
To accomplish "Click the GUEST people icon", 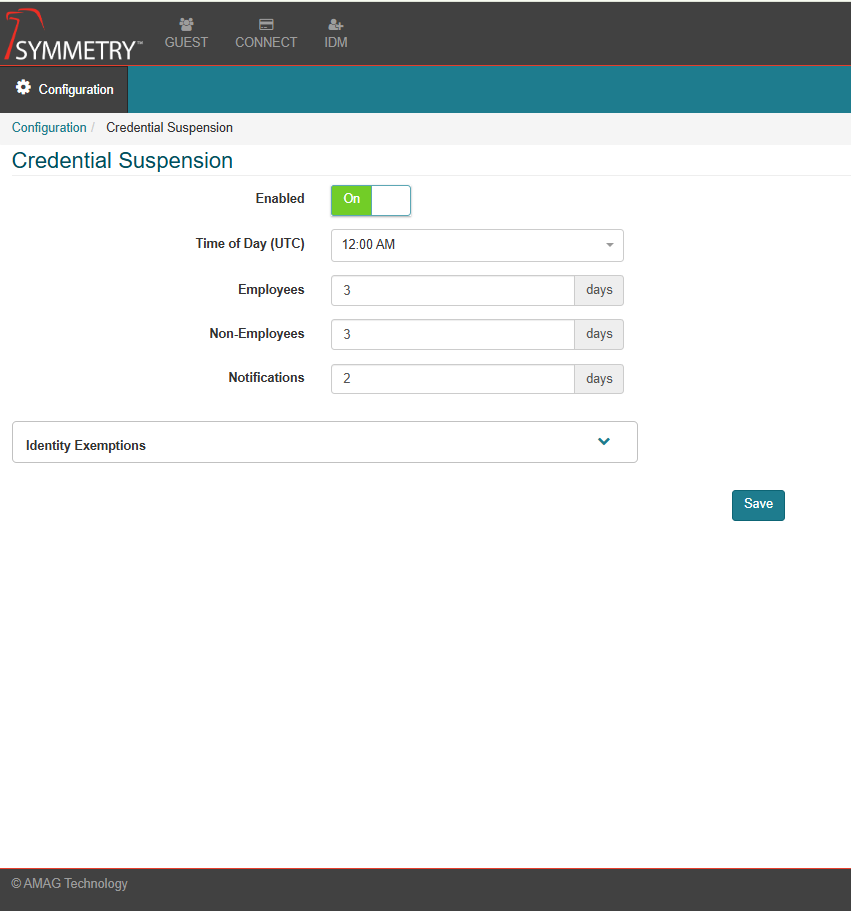I will tap(186, 24).
